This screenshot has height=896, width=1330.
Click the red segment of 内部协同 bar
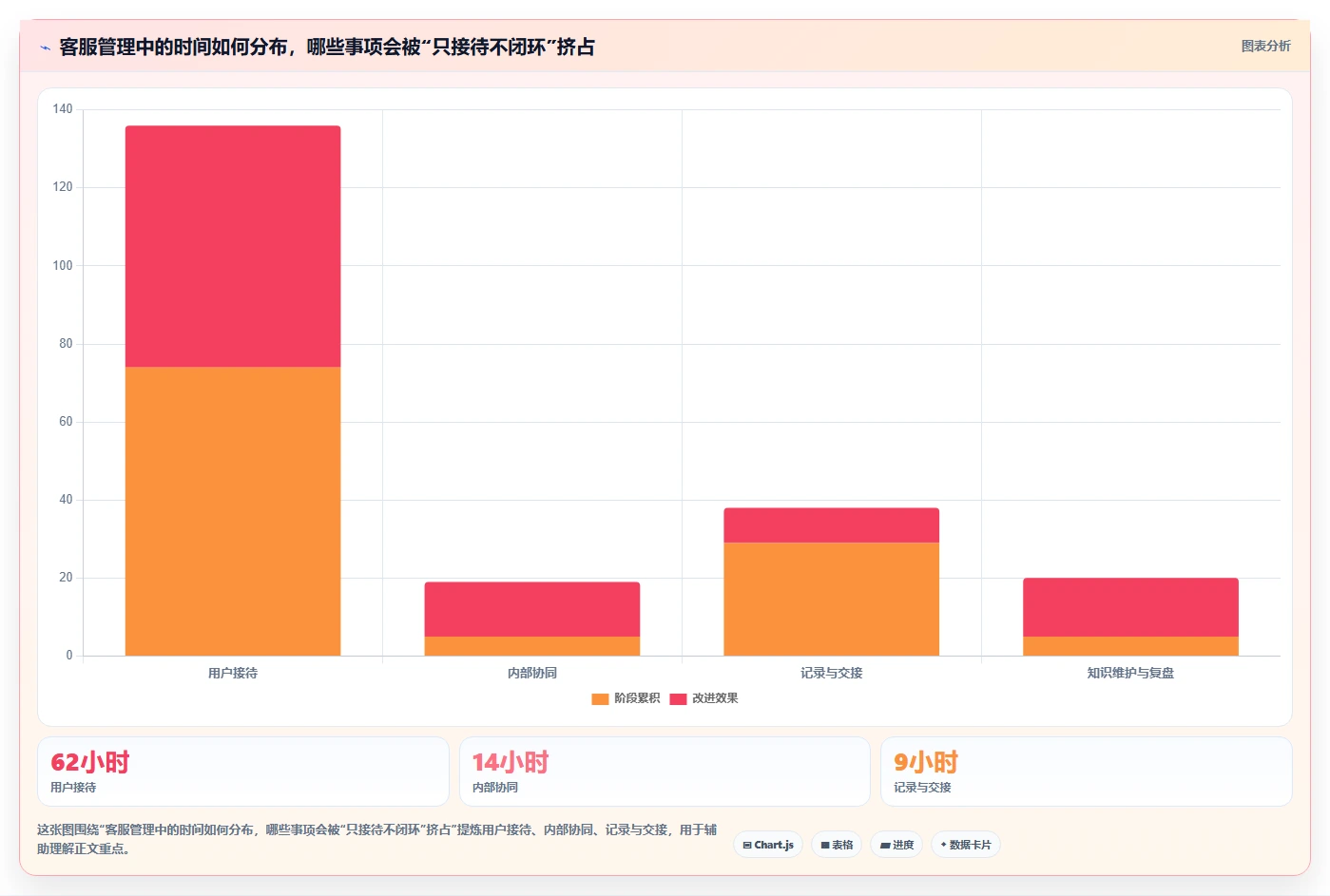click(532, 609)
